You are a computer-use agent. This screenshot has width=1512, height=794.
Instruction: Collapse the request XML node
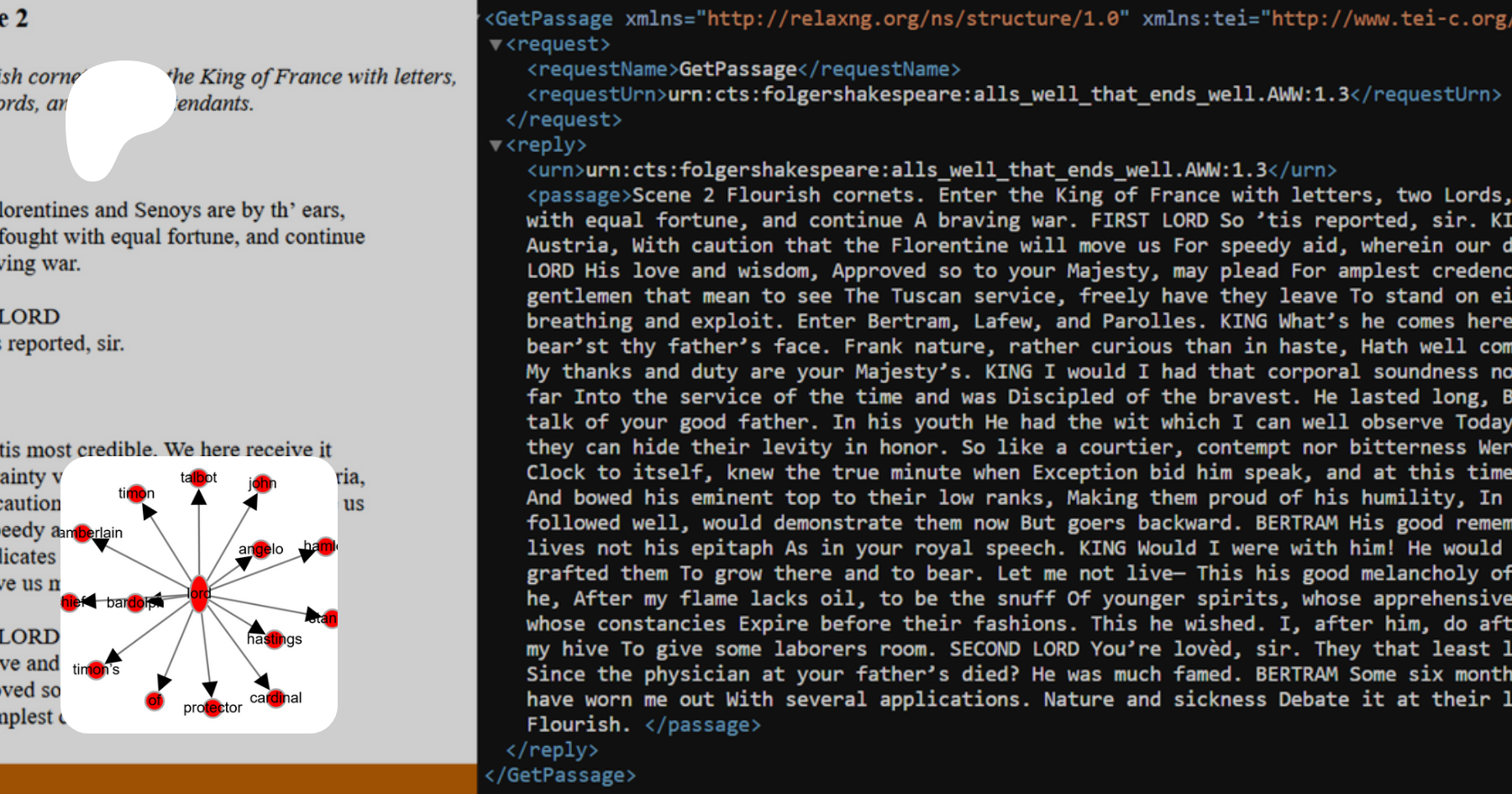click(496, 45)
